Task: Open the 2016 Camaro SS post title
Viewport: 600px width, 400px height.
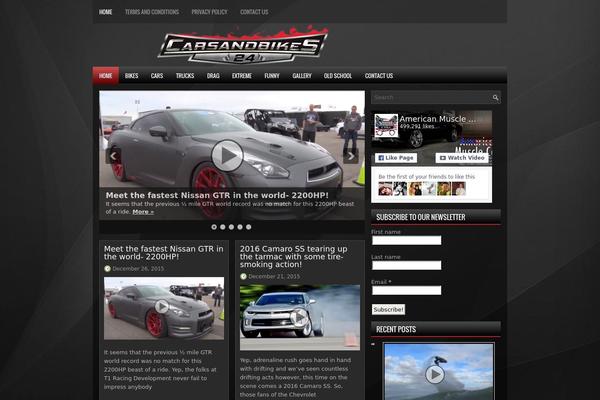Action: pos(293,256)
